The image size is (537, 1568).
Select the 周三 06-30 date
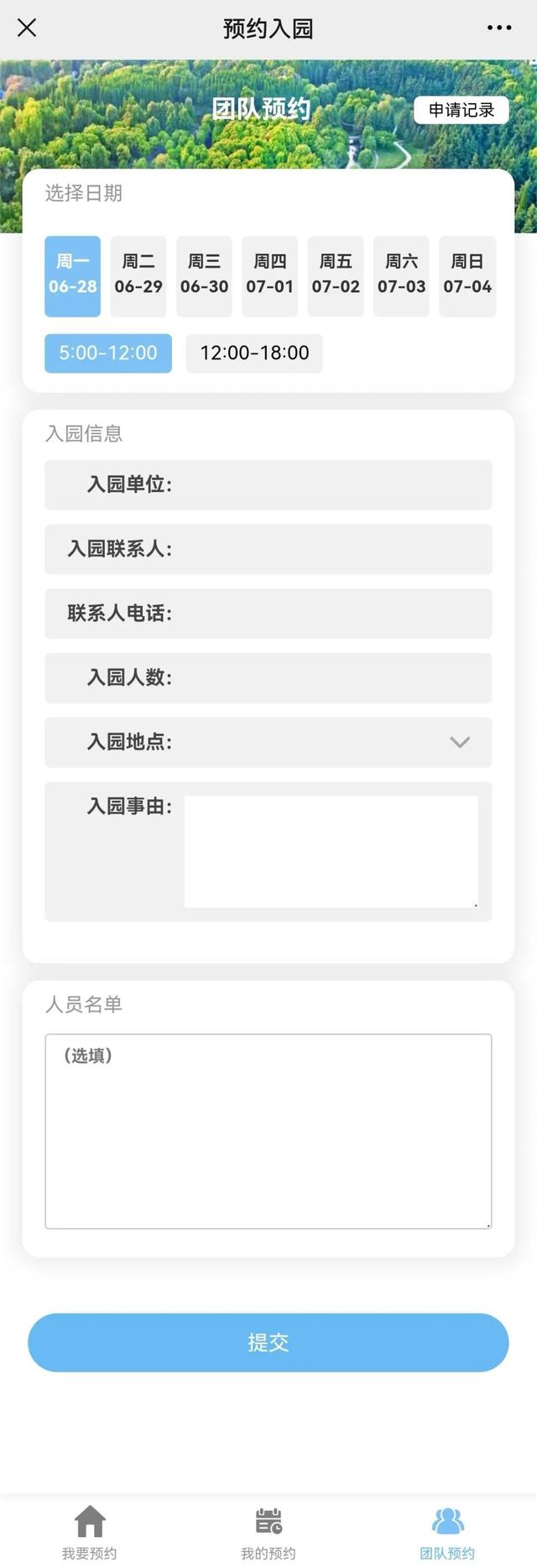click(203, 275)
